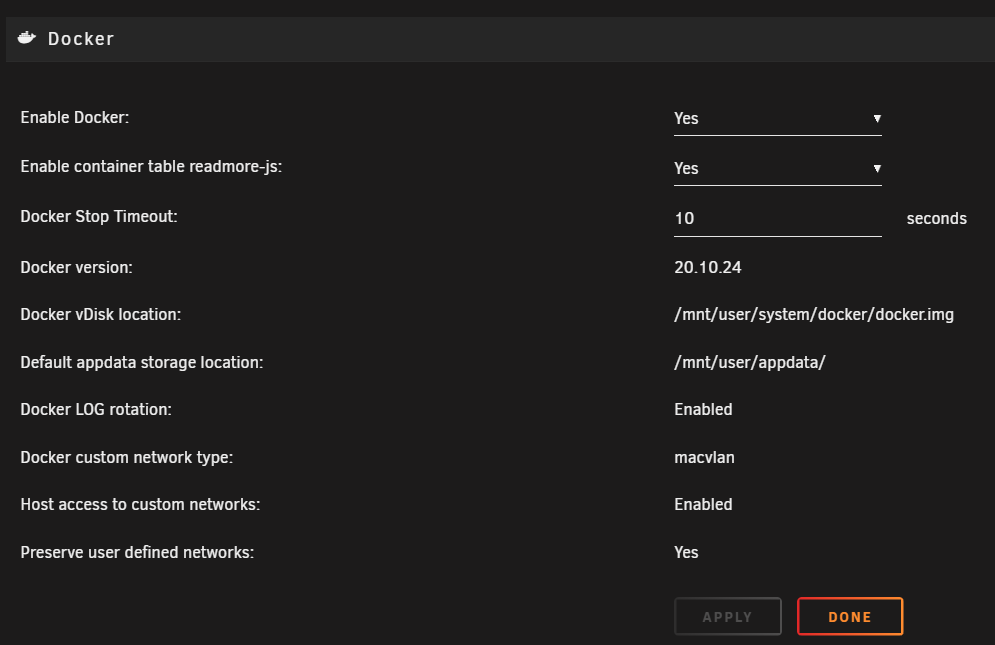The height and width of the screenshot is (645, 995).
Task: Click the Preserve user defined networks label
Action: pos(137,552)
